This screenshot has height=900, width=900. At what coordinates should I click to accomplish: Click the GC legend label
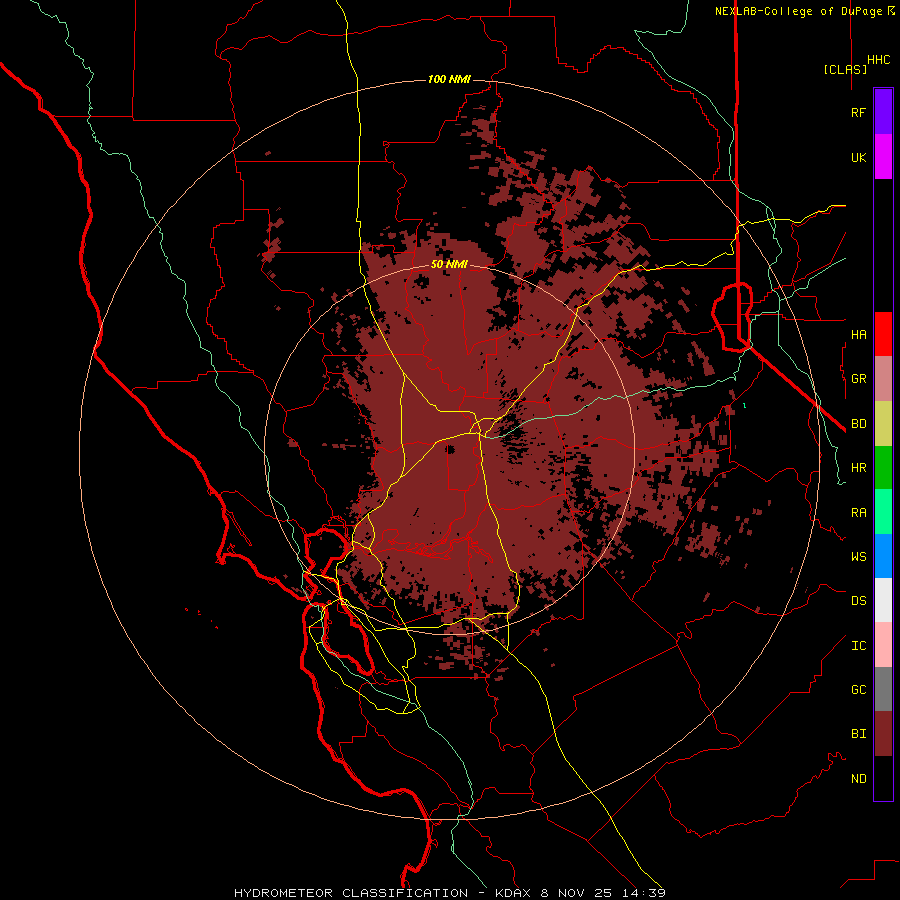[x=858, y=690]
